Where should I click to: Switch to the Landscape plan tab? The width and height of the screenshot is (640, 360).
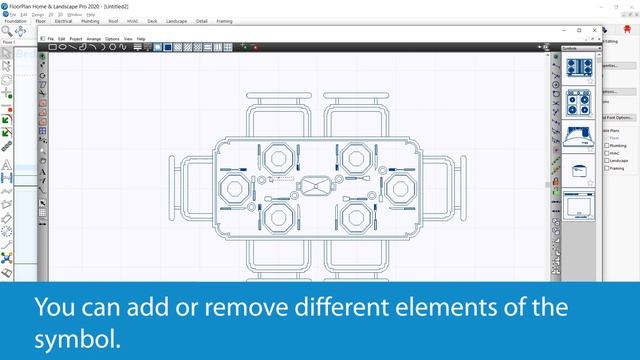point(176,21)
